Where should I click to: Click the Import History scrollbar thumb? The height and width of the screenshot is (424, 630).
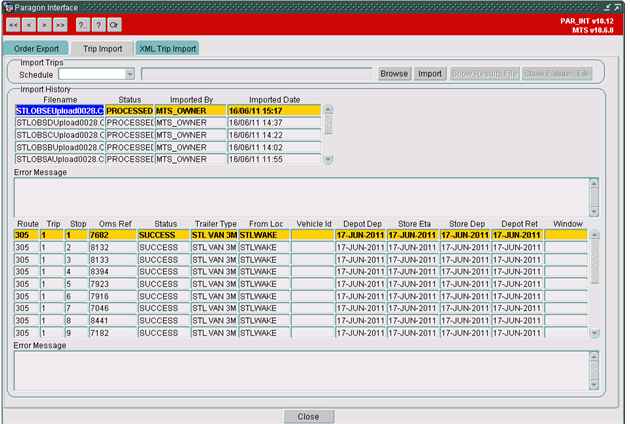point(328,124)
